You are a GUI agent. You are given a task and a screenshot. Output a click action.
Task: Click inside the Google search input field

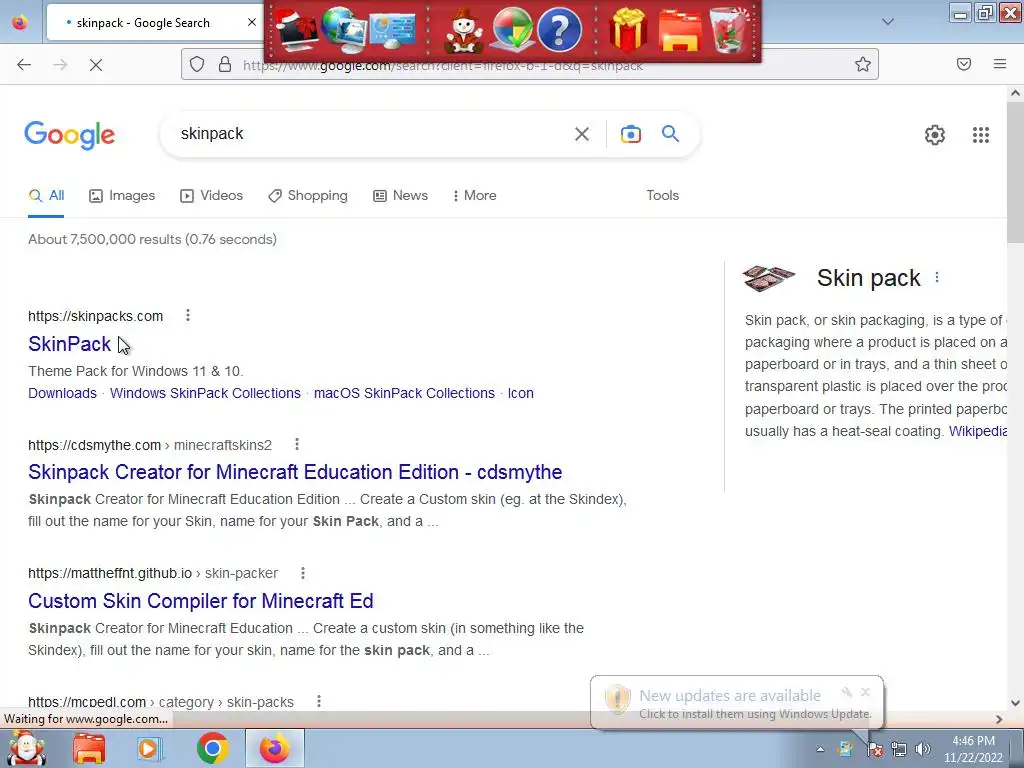372,134
